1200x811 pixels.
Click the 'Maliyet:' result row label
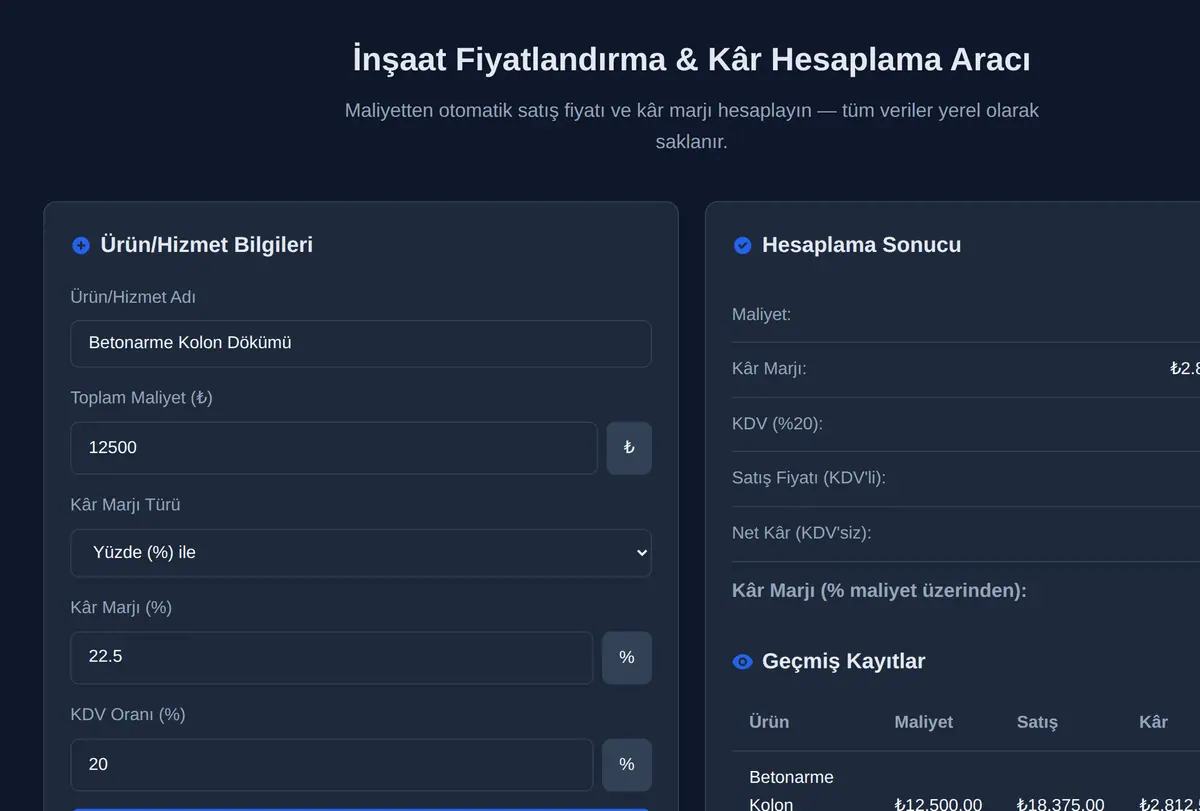click(x=762, y=314)
